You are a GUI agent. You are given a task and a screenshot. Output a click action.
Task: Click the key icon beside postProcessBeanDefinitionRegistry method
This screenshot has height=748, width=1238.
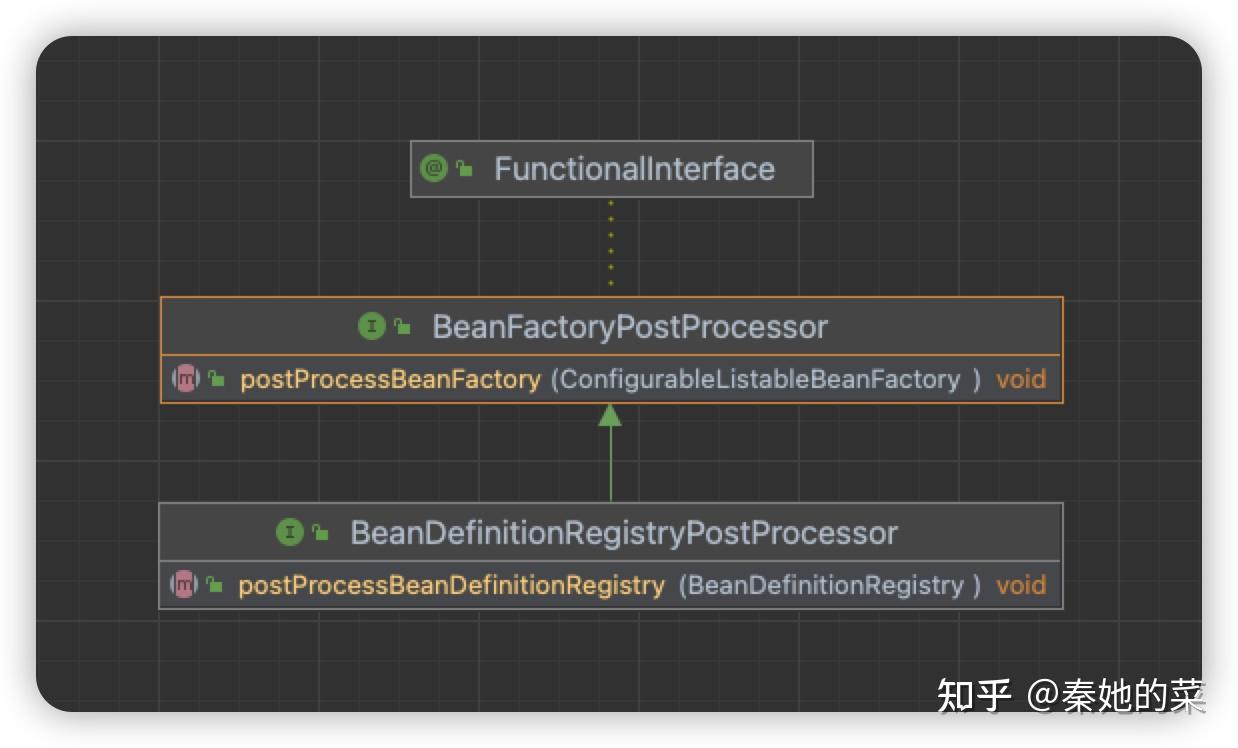click(x=214, y=585)
